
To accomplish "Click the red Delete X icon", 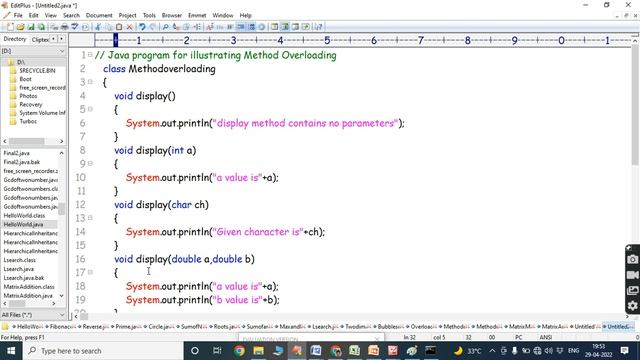I will (129, 27).
